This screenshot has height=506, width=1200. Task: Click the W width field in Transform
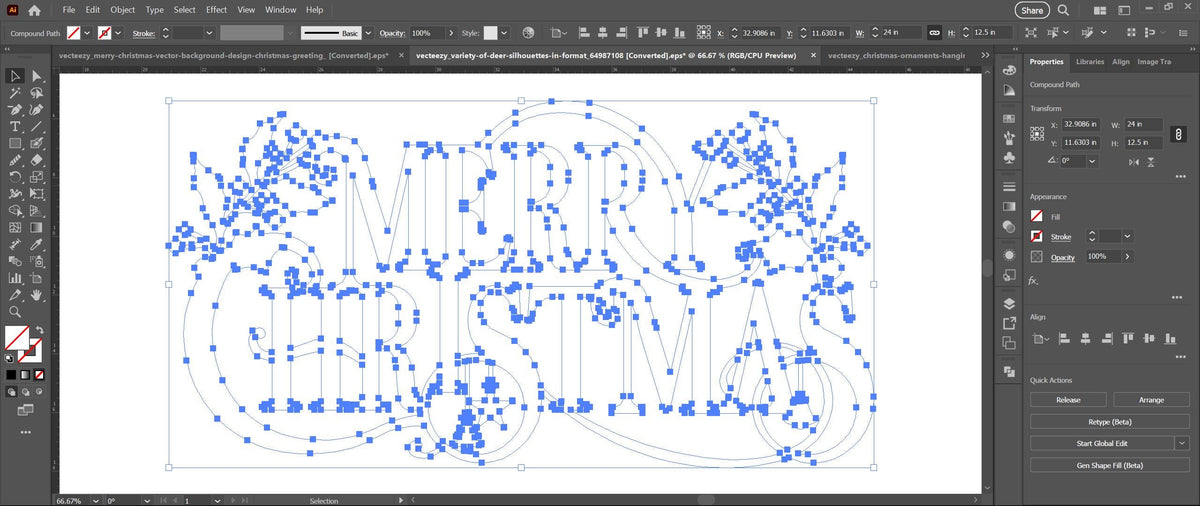[1144, 125]
